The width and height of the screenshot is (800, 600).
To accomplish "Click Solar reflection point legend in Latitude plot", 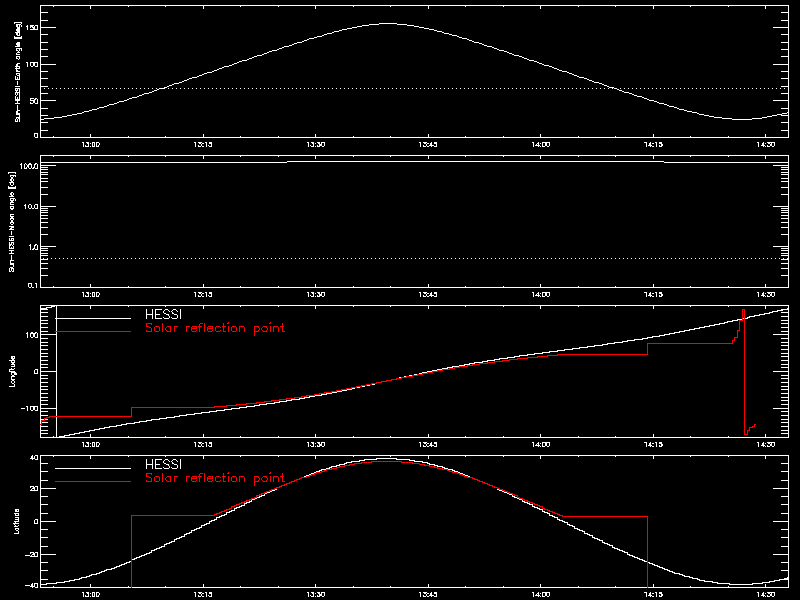I will coord(215,478).
